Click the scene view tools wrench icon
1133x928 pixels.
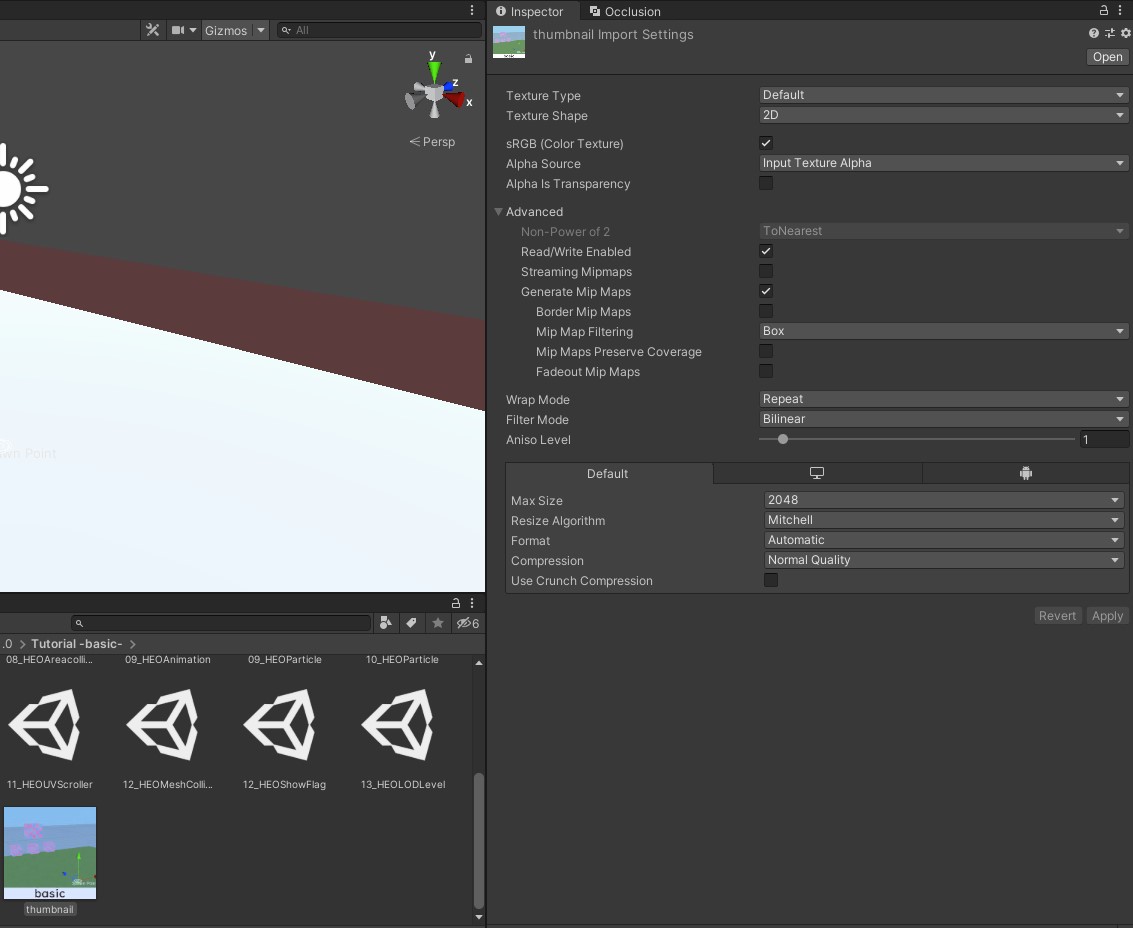(152, 30)
